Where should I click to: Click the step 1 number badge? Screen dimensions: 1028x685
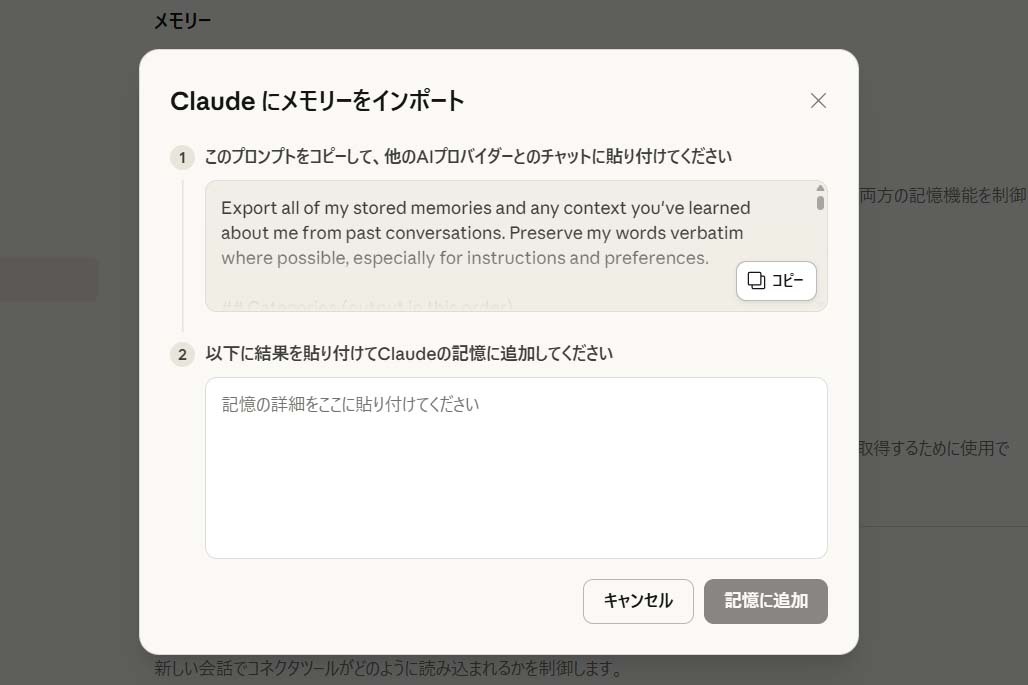click(x=182, y=157)
